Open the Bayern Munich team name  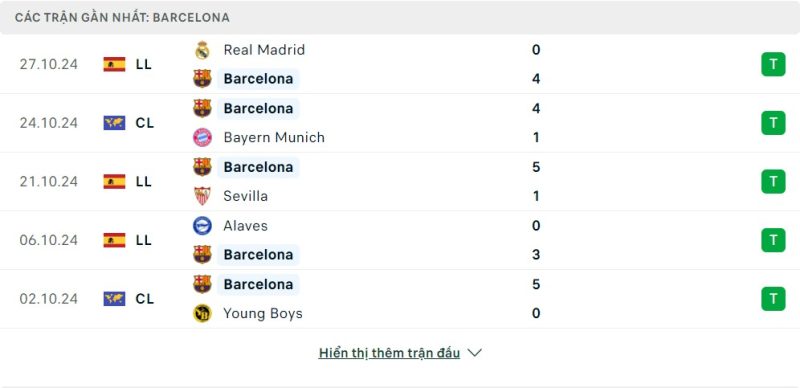[274, 137]
